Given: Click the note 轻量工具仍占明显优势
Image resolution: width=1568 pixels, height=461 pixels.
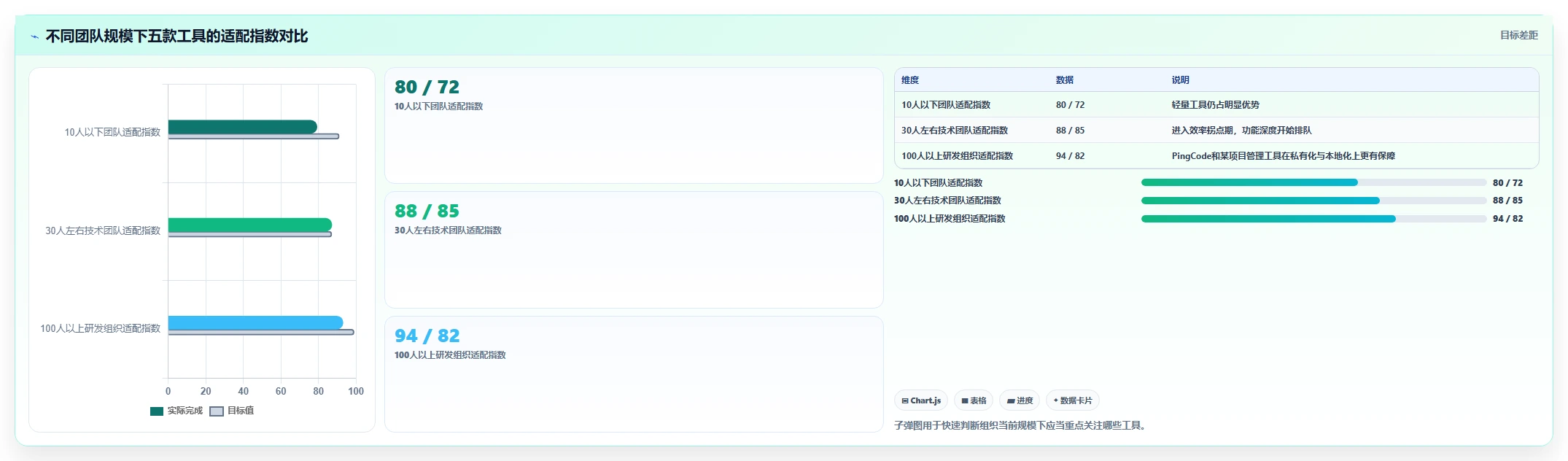Looking at the screenshot, I should pos(1216,105).
